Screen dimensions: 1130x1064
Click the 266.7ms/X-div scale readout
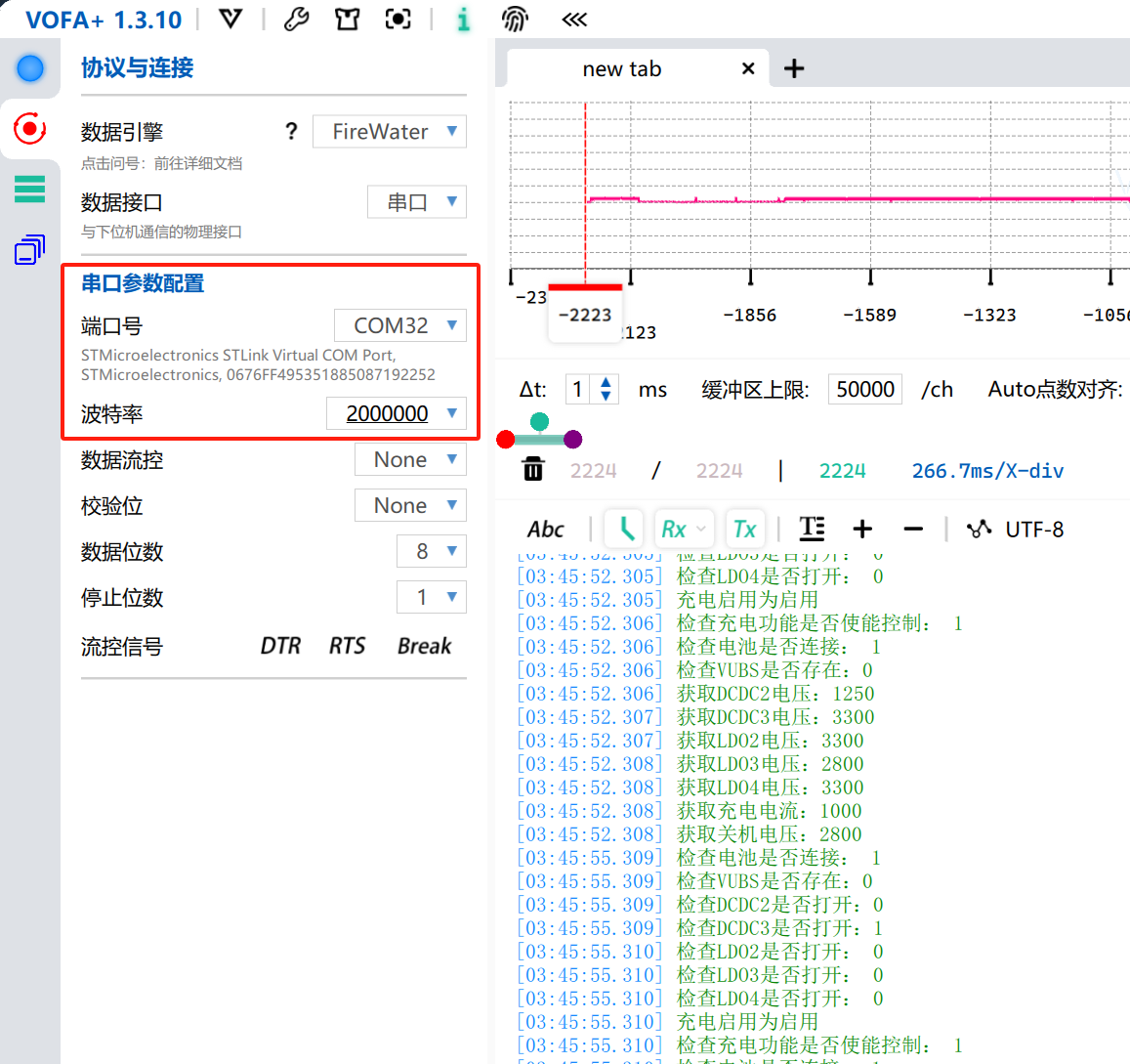pyautogui.click(x=987, y=472)
